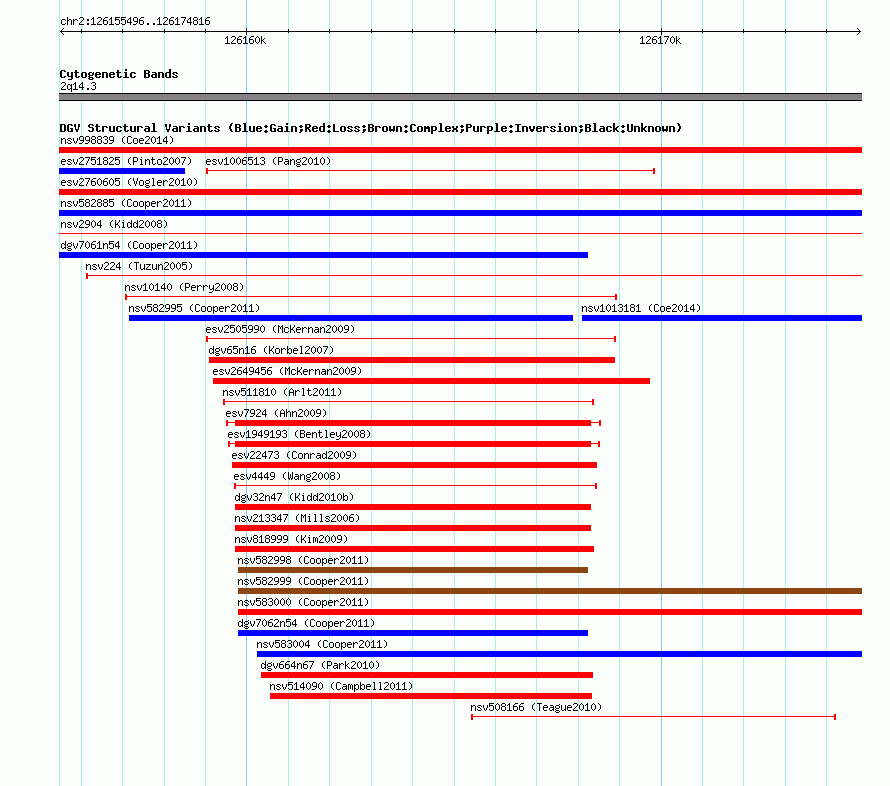Screen dimensions: 890x786
Task: Click the nsv10140 (Perry2008) label
Action: coord(184,287)
